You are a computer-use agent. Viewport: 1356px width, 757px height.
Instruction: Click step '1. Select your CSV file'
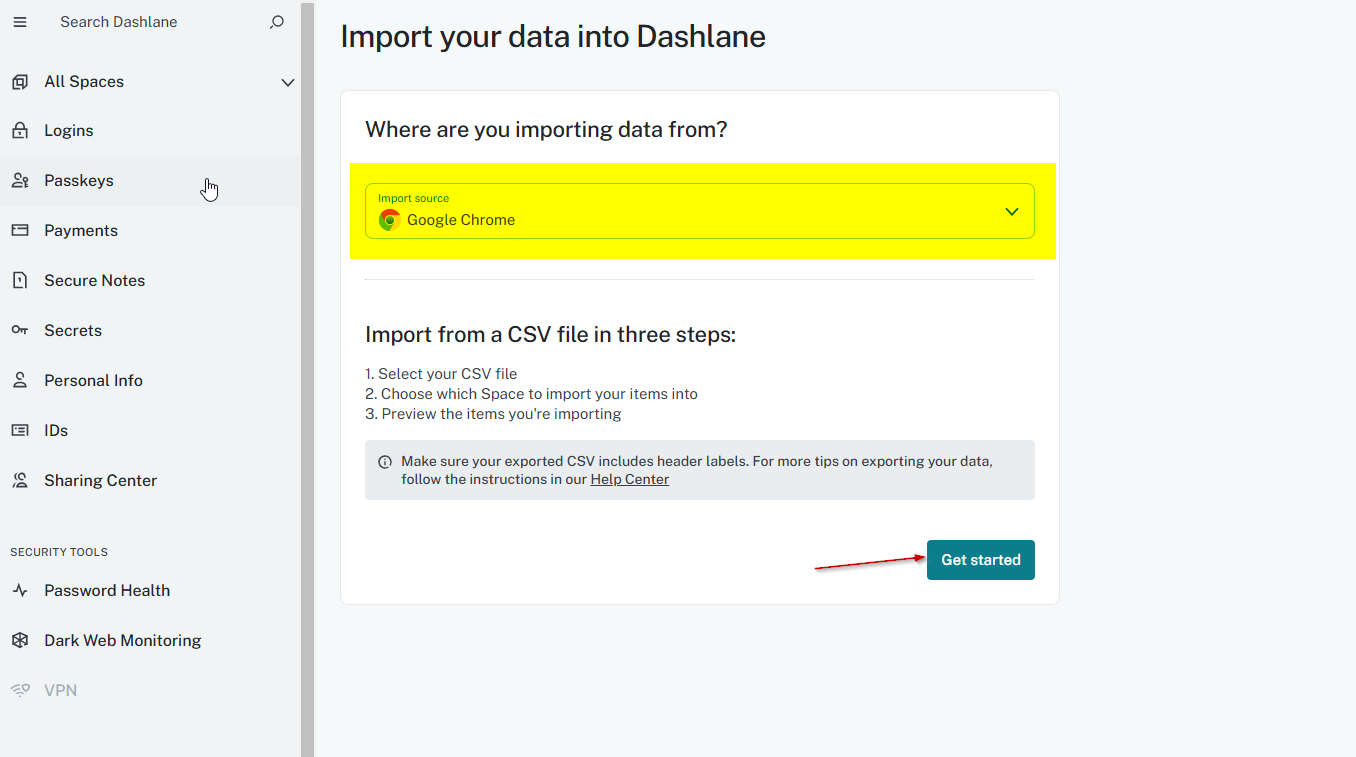[441, 374]
